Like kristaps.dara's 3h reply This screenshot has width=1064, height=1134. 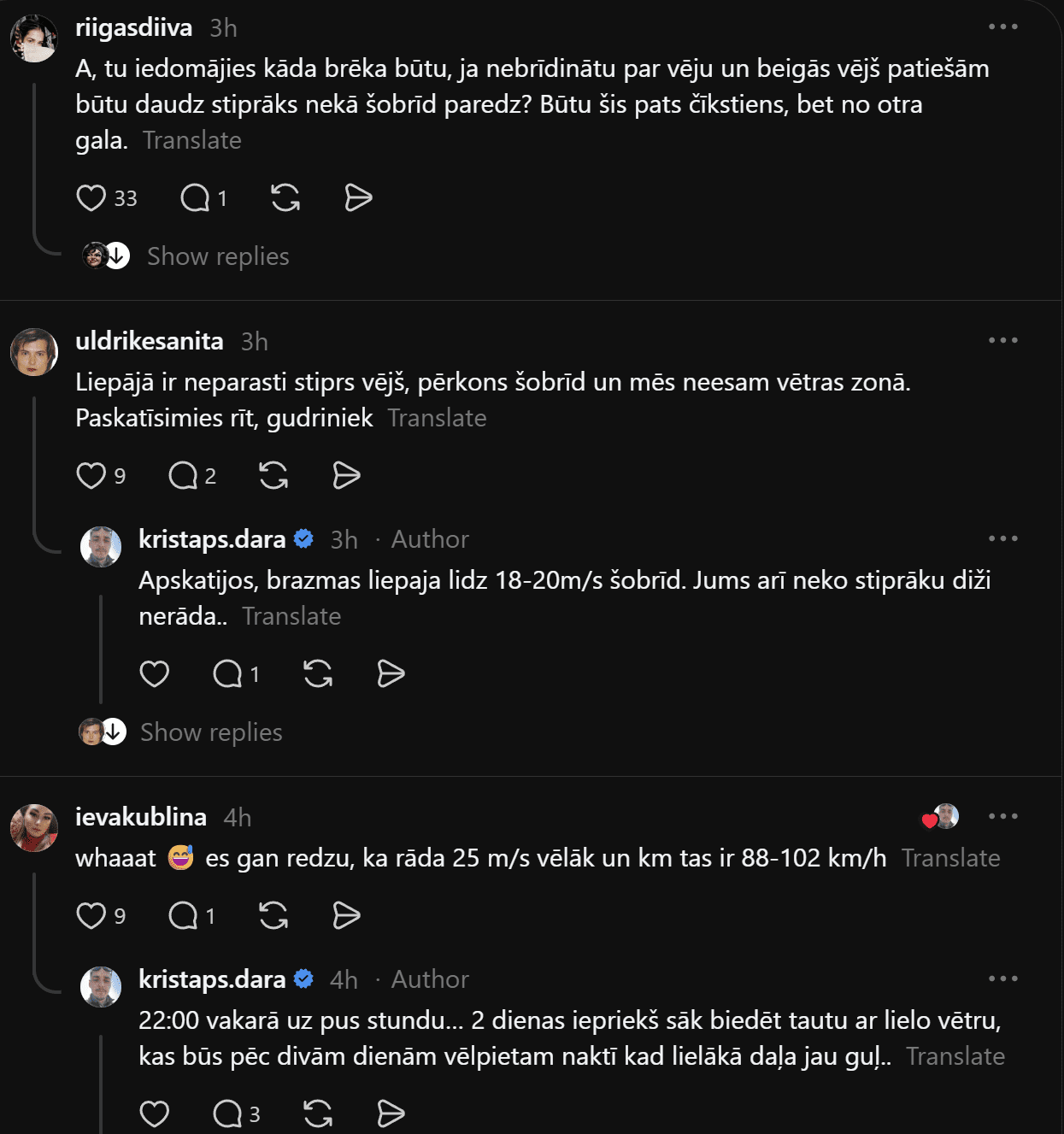coord(155,673)
